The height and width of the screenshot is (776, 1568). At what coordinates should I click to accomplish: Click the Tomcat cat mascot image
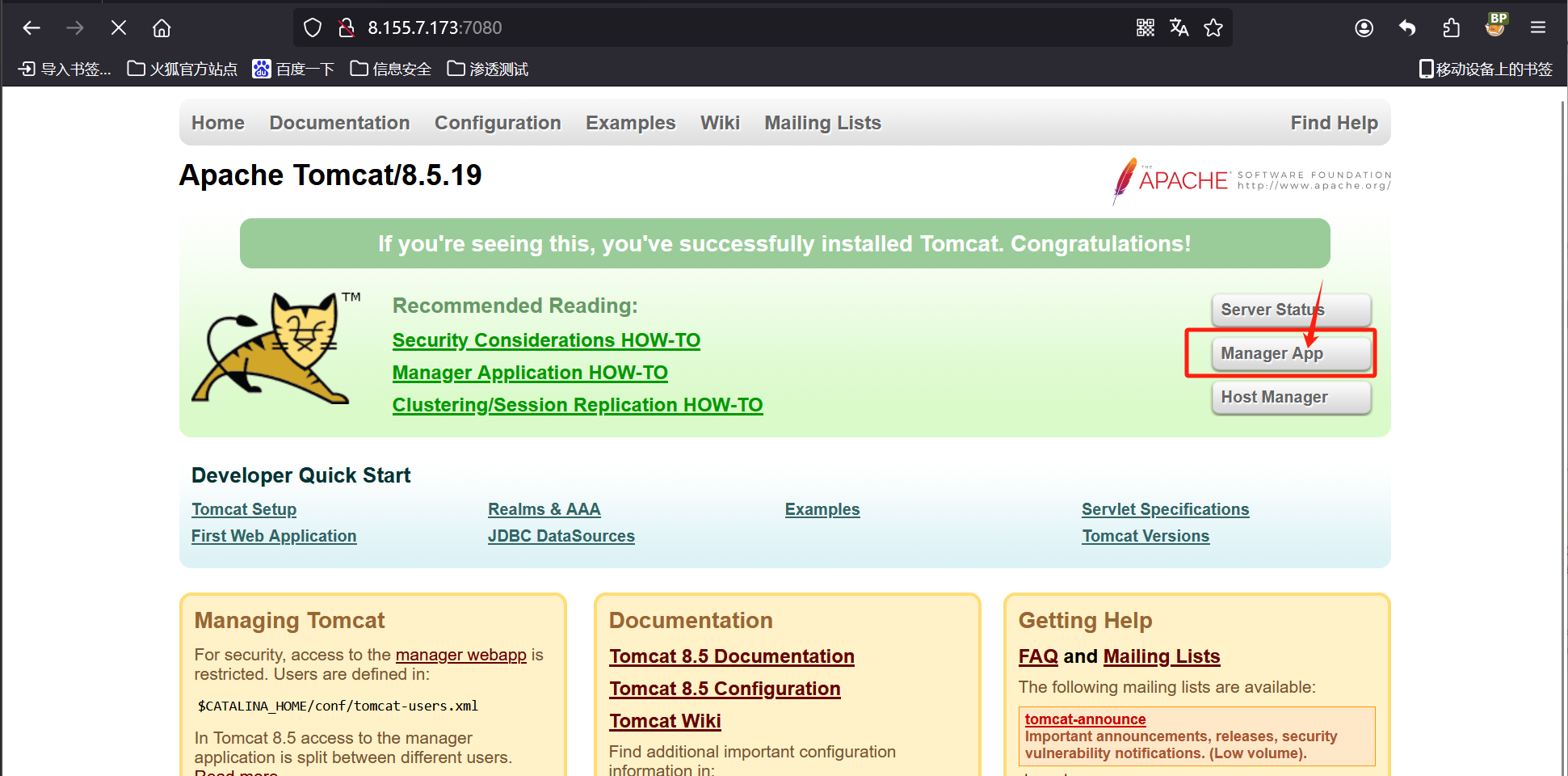pyautogui.click(x=276, y=348)
